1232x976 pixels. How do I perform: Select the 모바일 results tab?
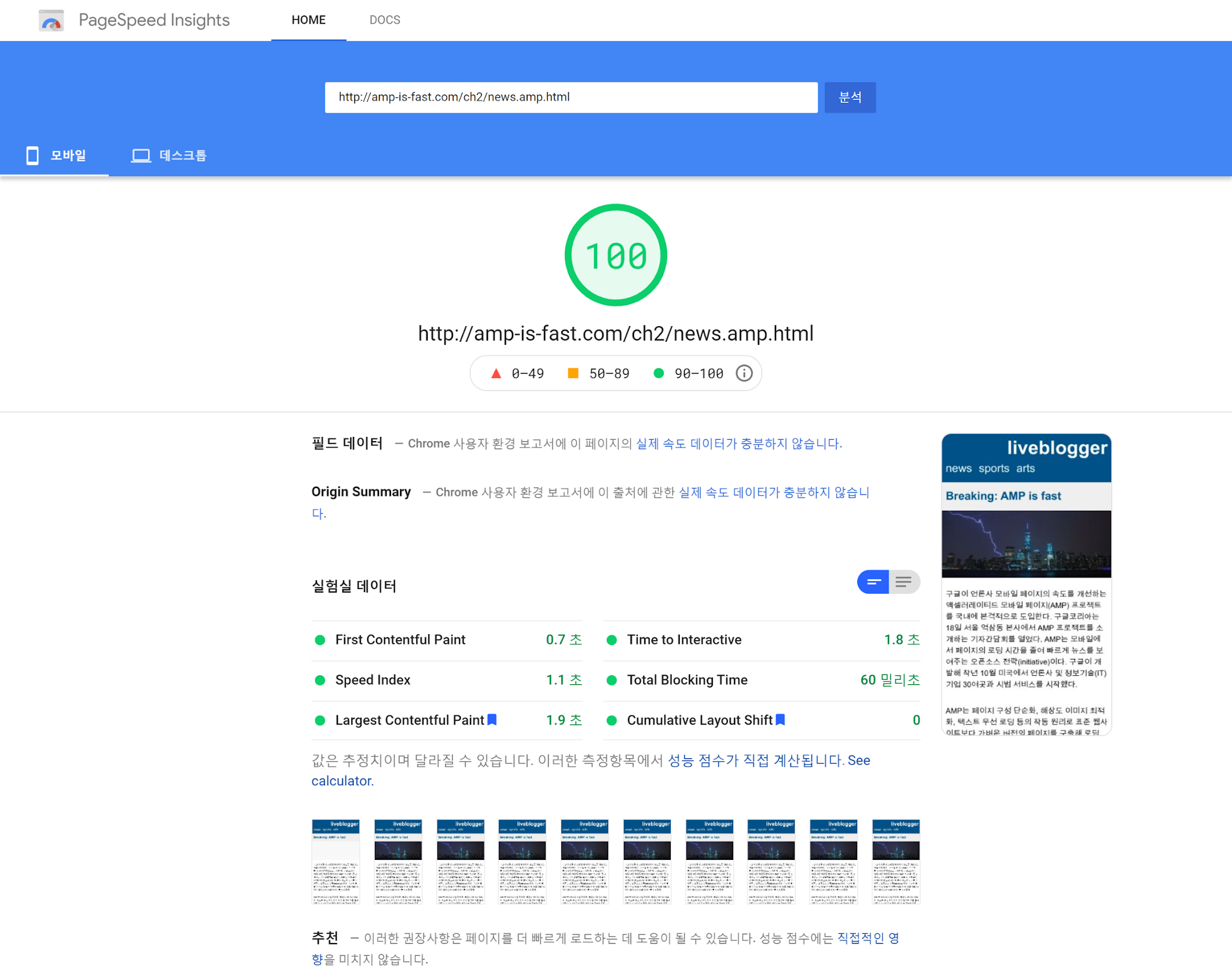[55, 155]
